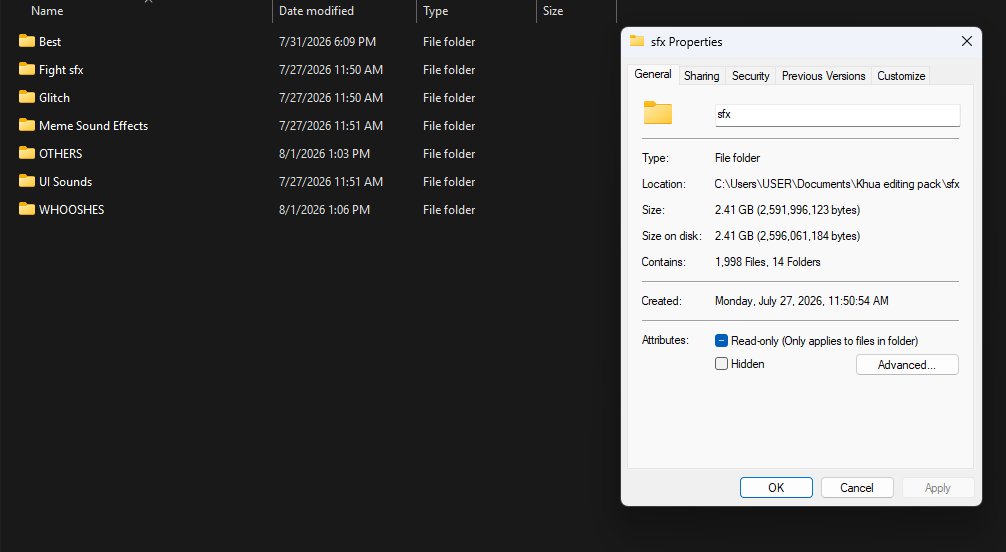Click the large folder icon in Properties dialog

[658, 113]
